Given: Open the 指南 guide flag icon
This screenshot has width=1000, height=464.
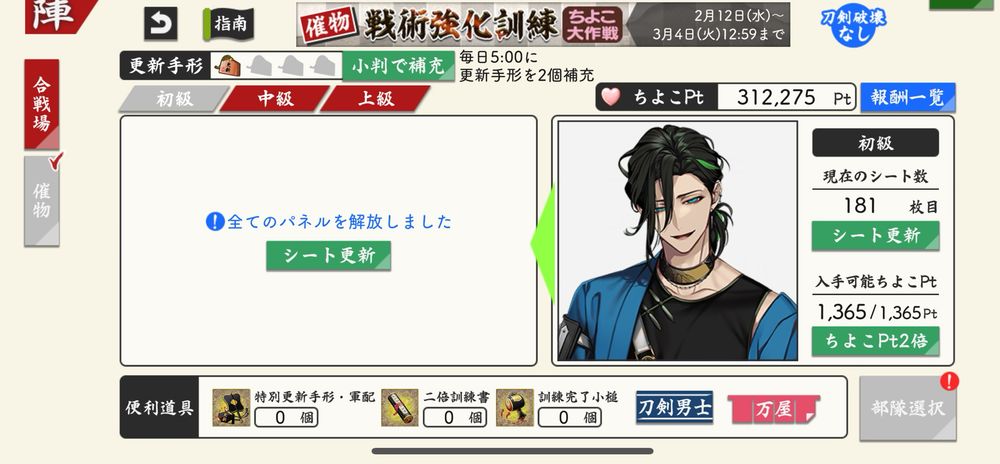Looking at the screenshot, I should [228, 24].
